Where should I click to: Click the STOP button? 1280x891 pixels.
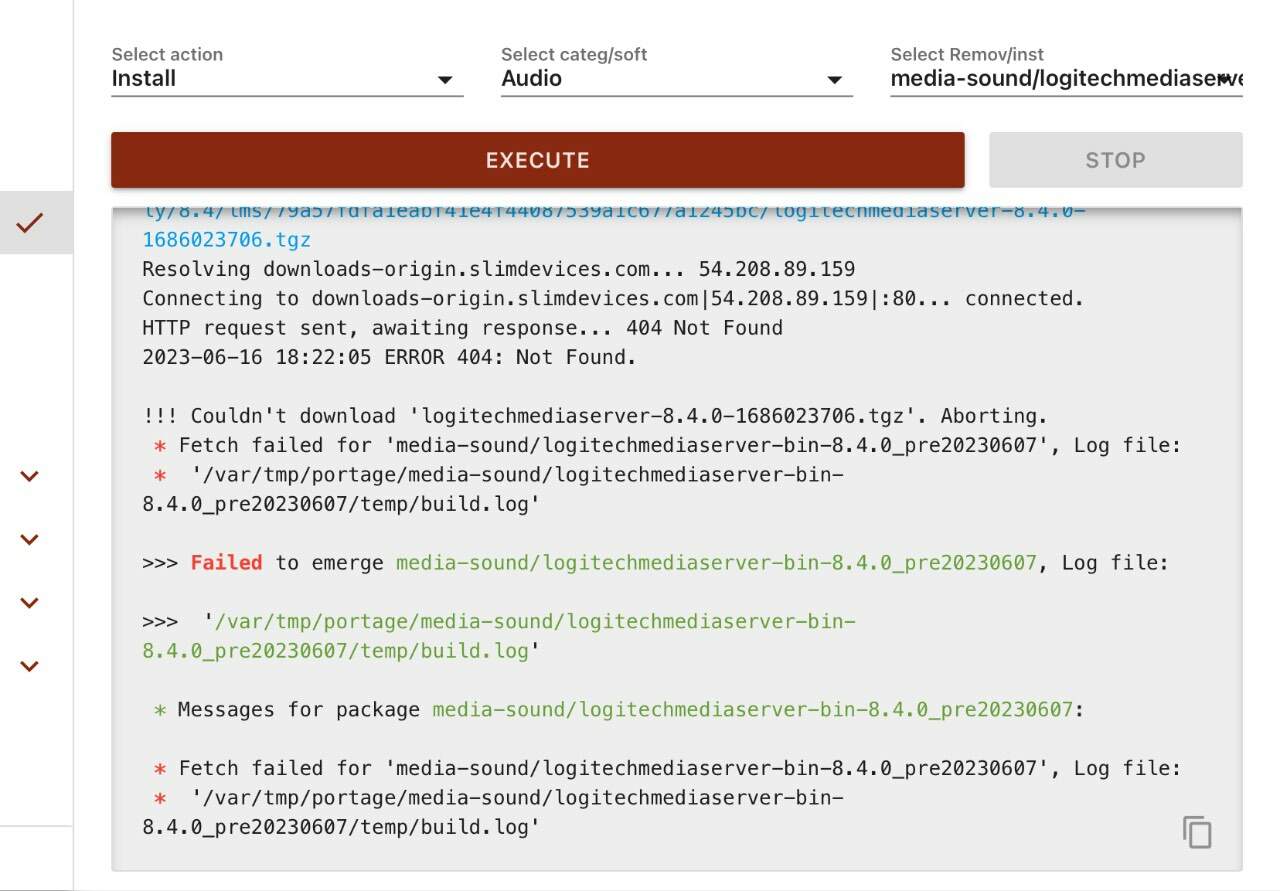coord(1116,160)
